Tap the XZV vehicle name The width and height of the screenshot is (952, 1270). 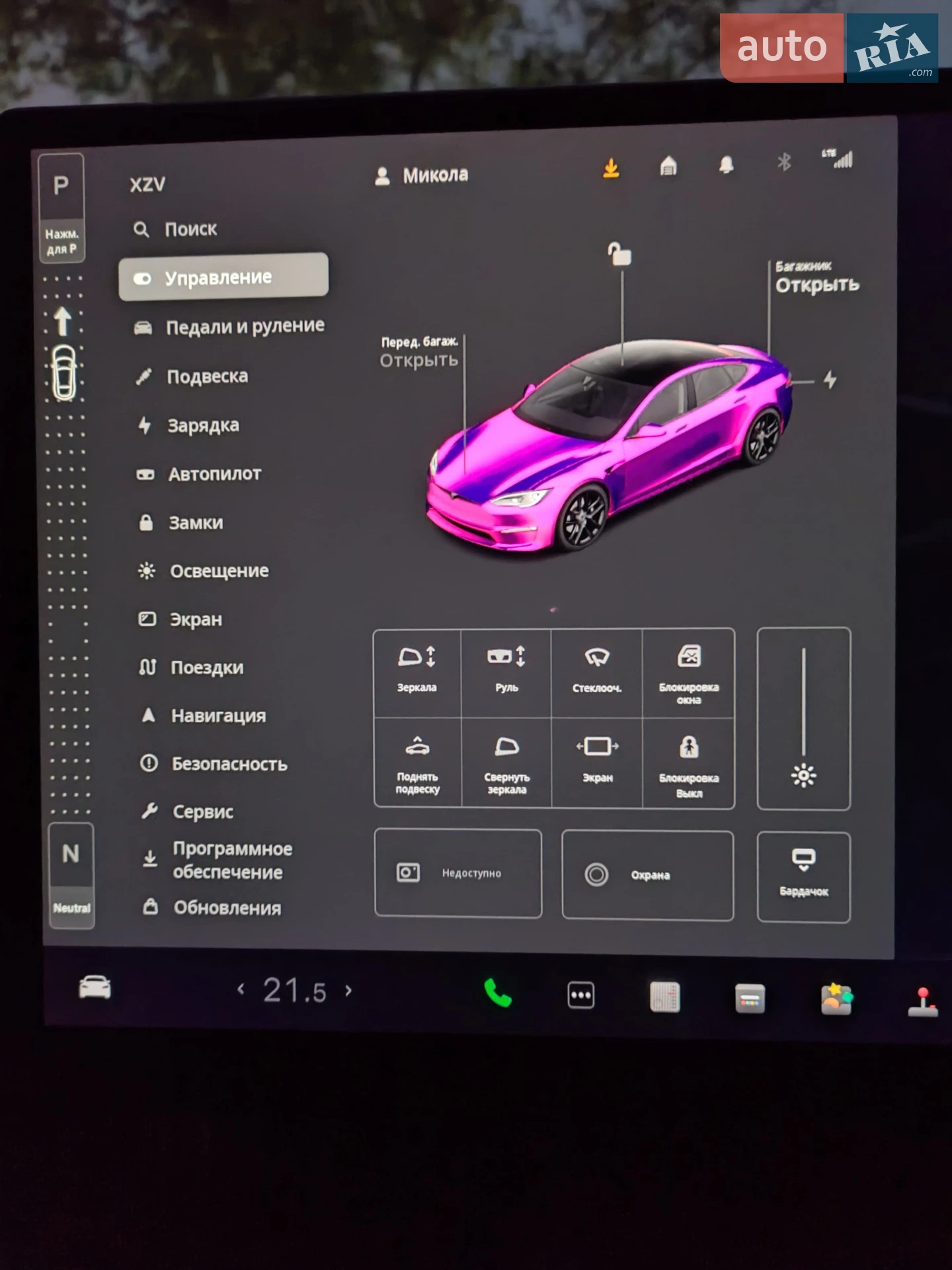click(147, 185)
